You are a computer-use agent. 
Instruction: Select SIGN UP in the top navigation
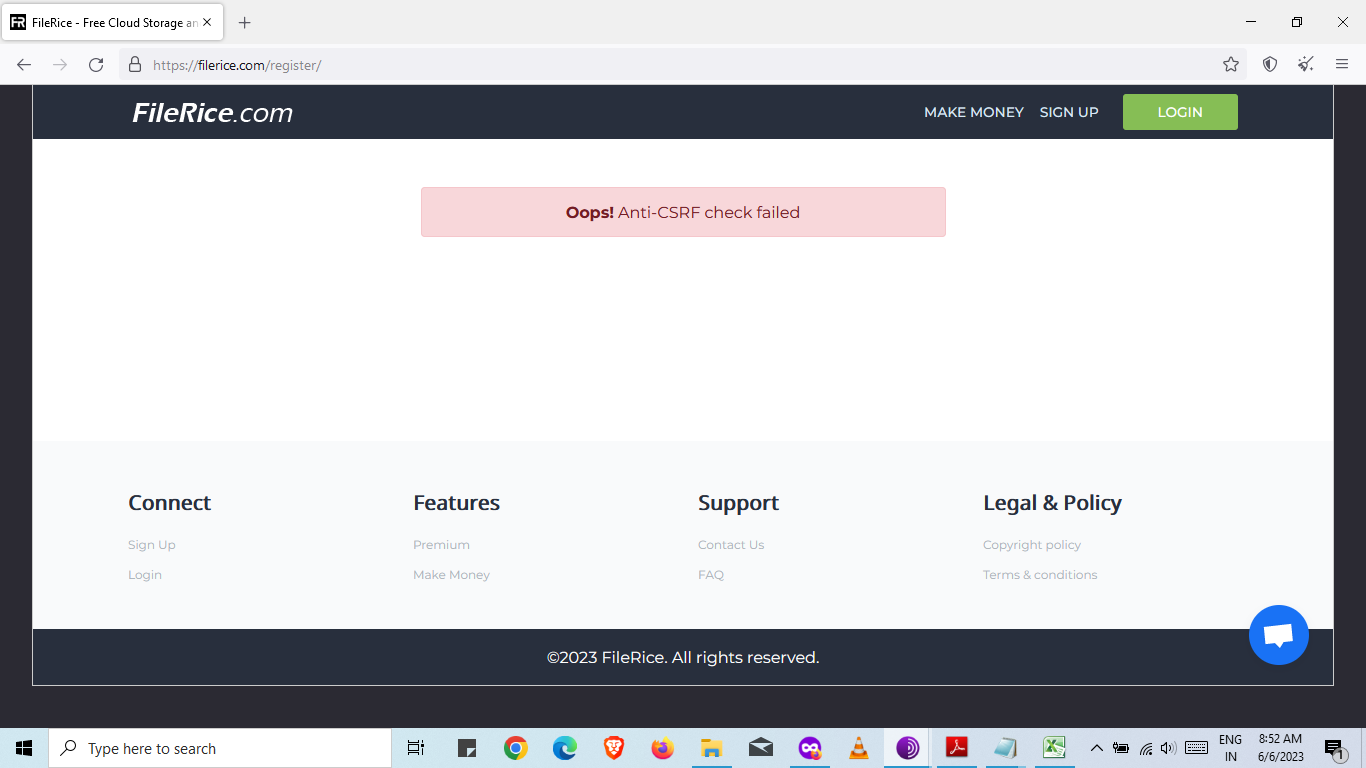point(1068,112)
